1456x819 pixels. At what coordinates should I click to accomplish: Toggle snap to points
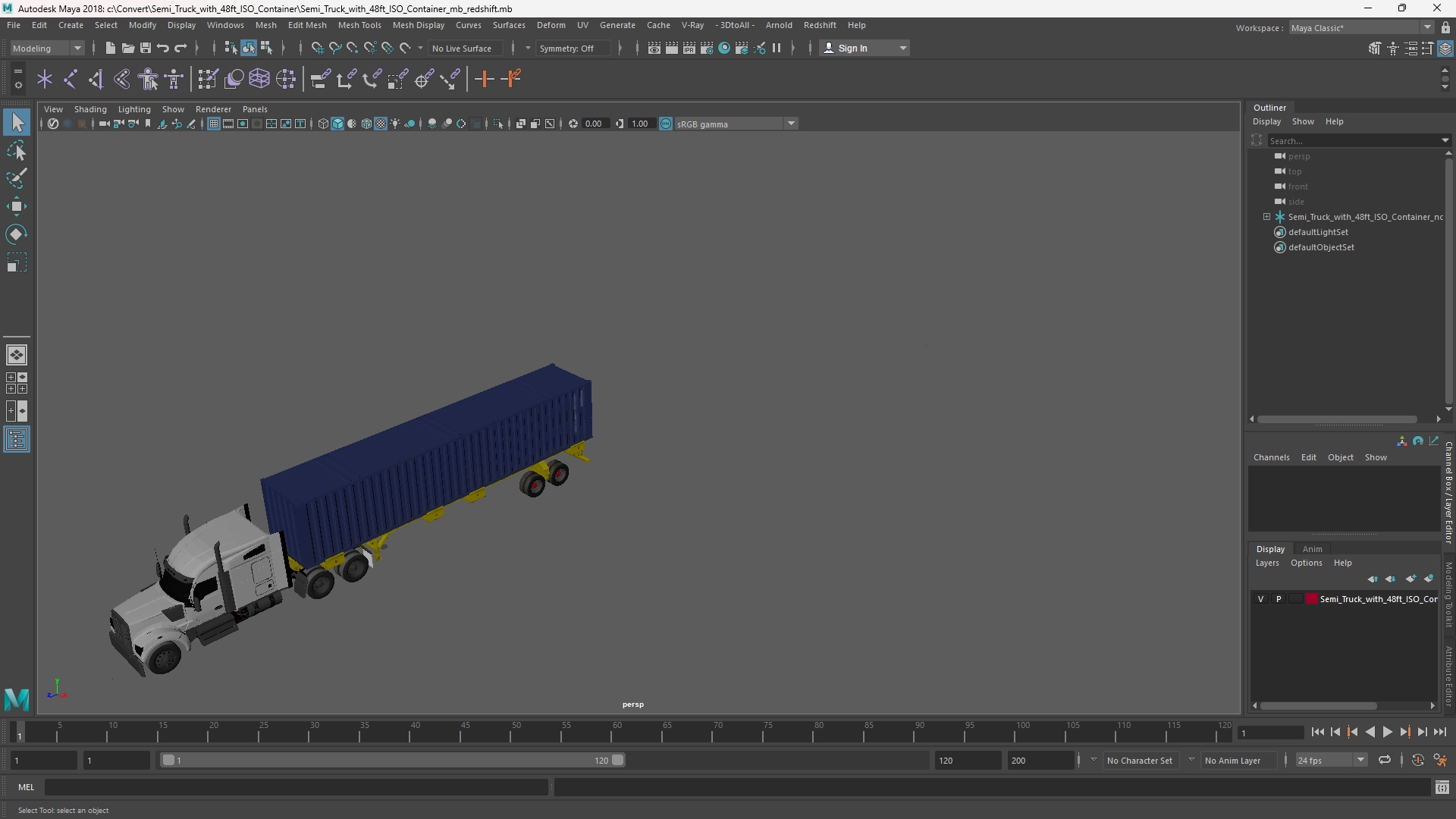(353, 48)
